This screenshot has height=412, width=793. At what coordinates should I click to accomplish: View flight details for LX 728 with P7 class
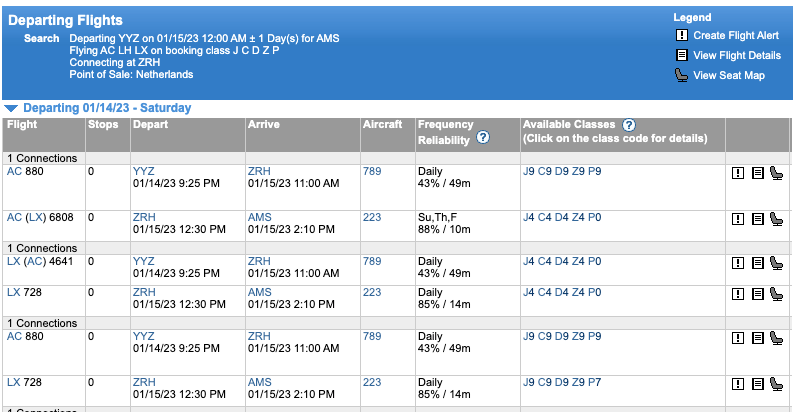tap(757, 384)
